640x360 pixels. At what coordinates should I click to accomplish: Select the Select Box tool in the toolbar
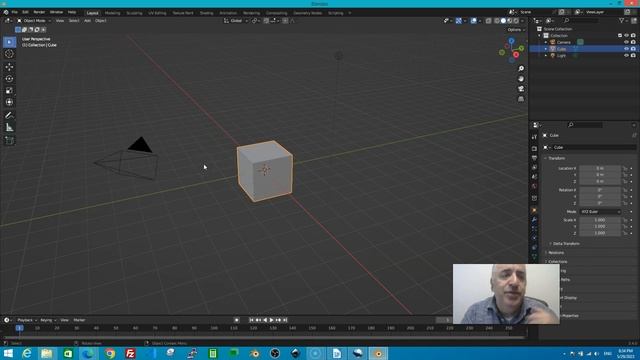[9, 42]
